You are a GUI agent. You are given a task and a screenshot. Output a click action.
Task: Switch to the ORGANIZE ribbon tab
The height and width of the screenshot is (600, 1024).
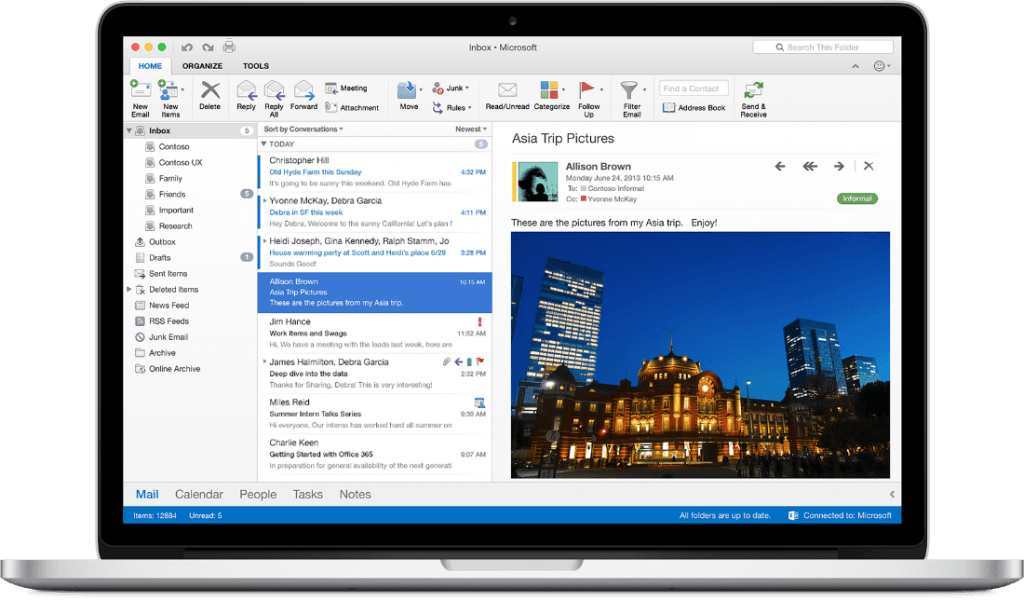pos(202,66)
